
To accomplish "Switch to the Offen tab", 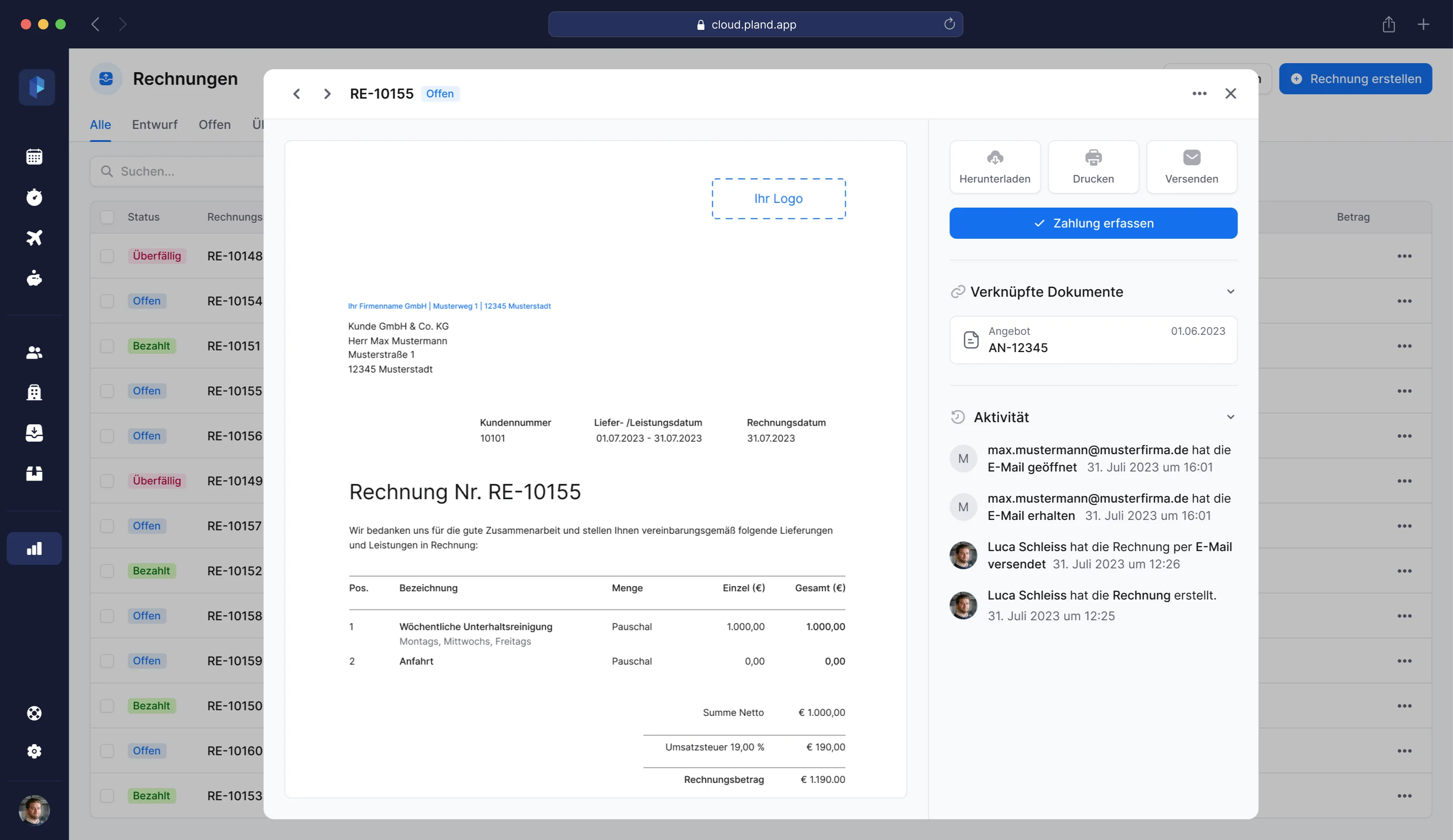I will tap(215, 125).
